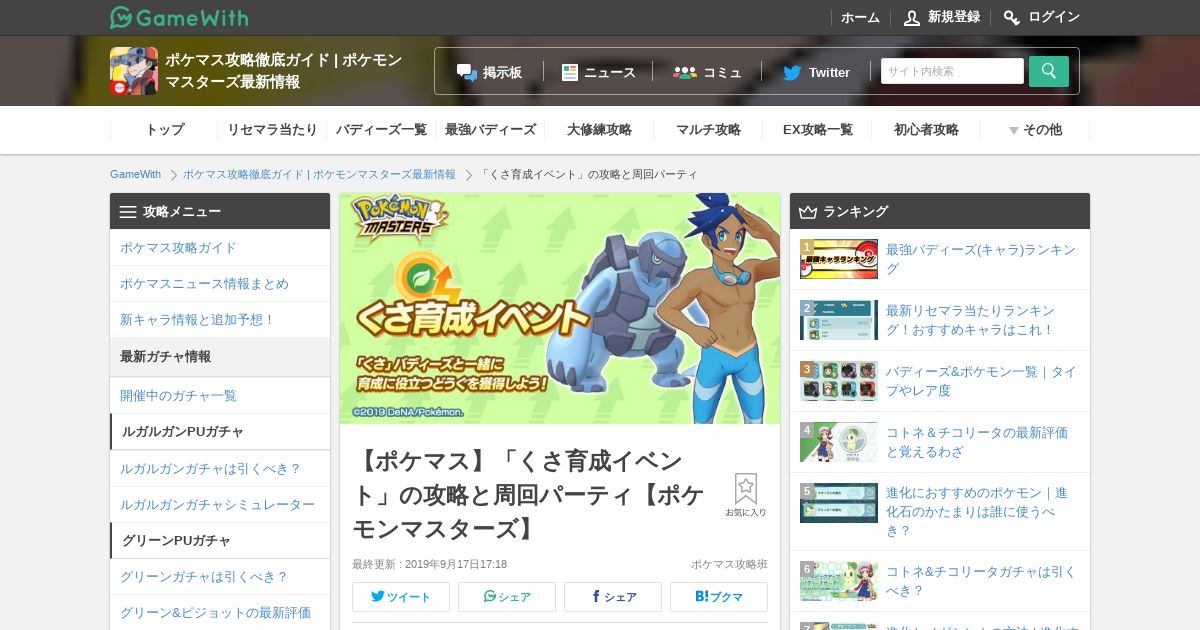
Task: Click the Facebook シェア button
Action: 613,597
